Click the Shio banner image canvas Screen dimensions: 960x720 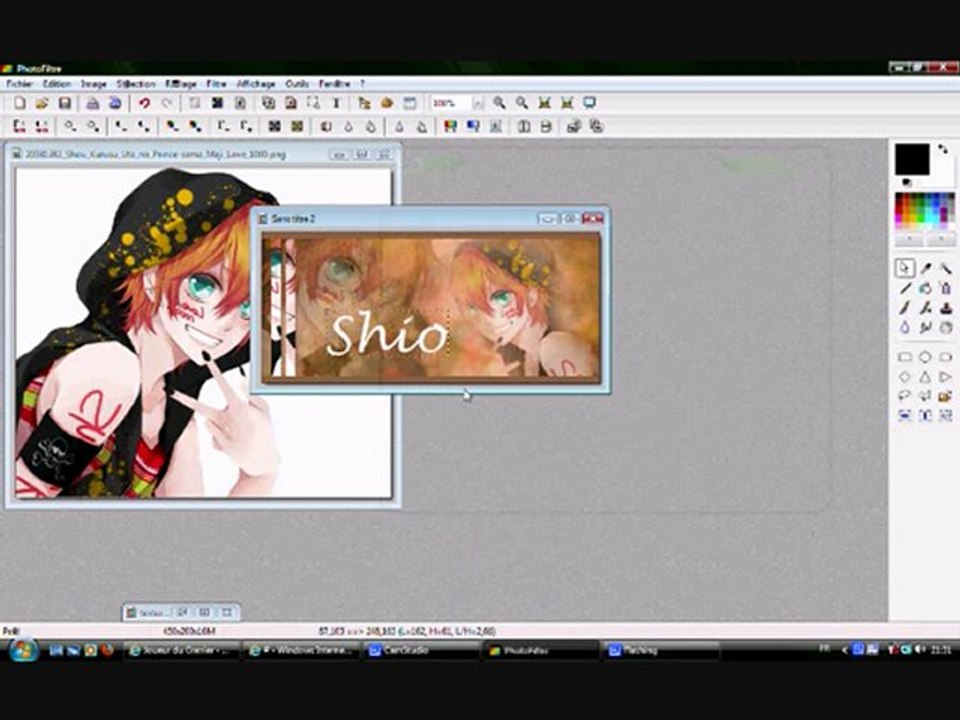(431, 307)
